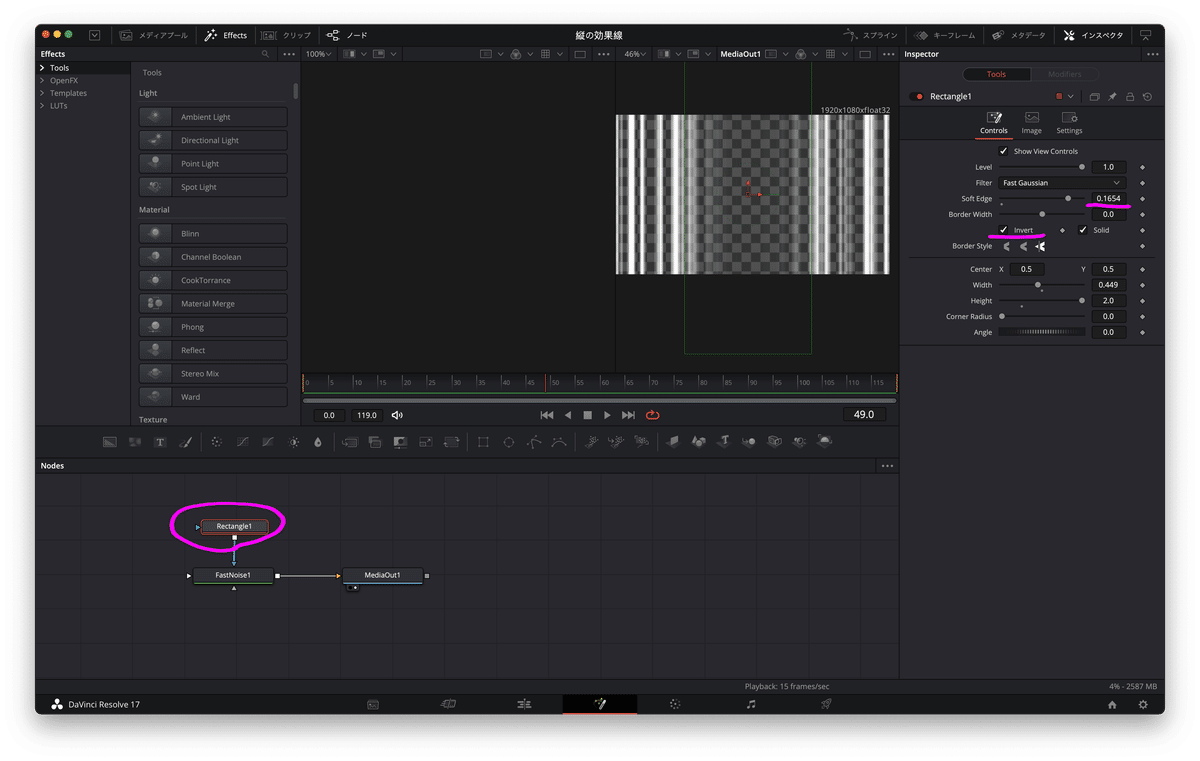Uncheck Show View Controls checkbox
1200x761 pixels.
click(x=1004, y=151)
